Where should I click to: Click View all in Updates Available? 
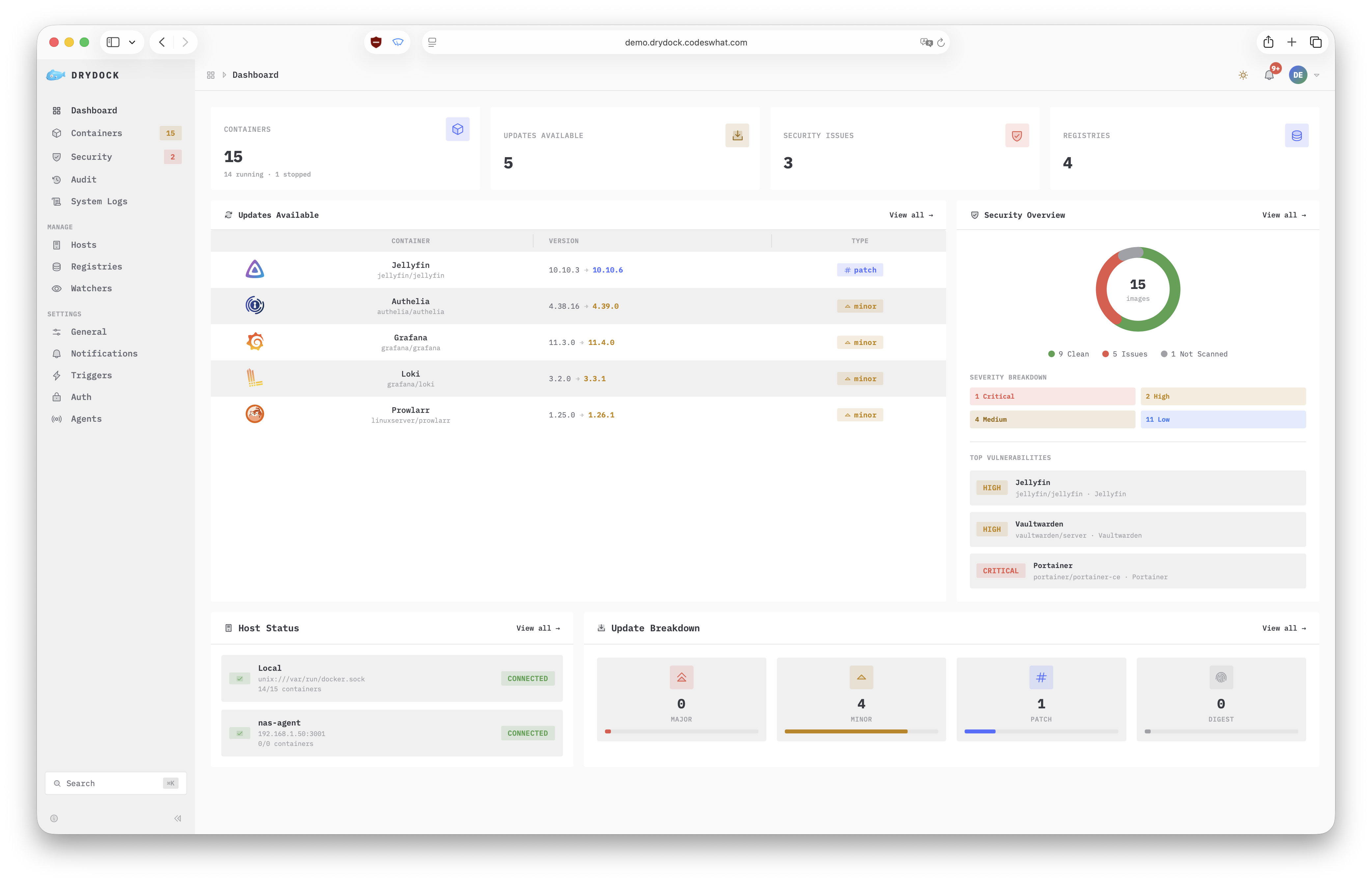click(x=911, y=215)
